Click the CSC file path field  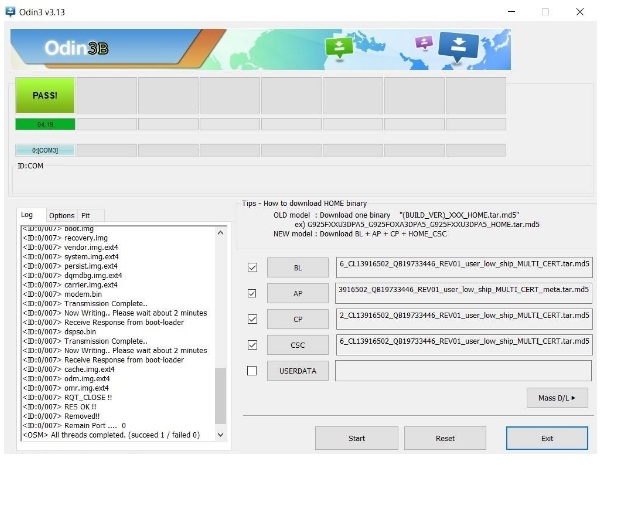click(x=464, y=345)
